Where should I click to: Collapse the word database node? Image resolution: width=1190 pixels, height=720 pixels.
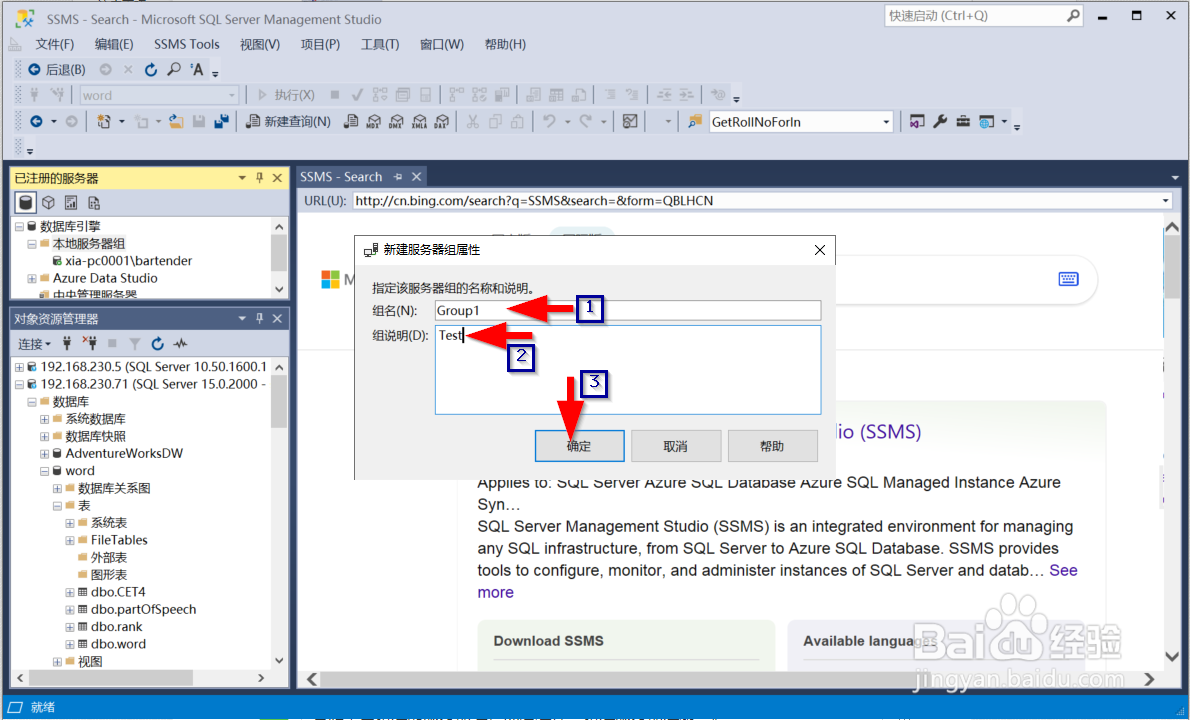44,471
